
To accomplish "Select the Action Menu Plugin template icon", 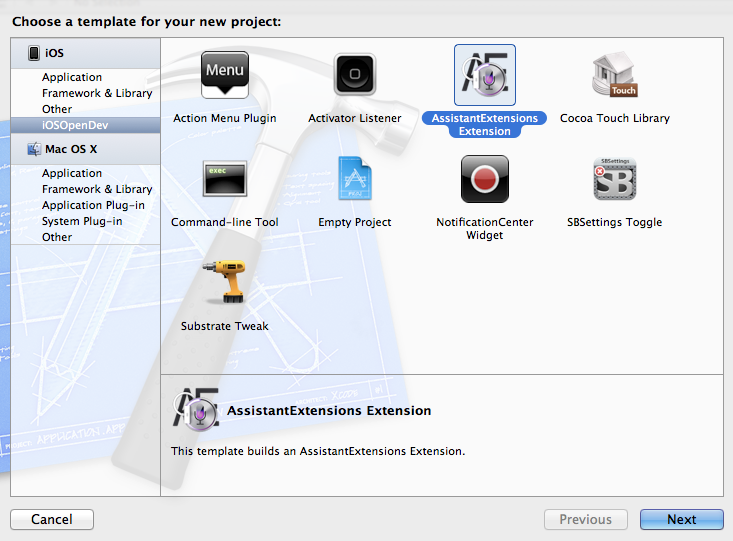I will (224, 76).
